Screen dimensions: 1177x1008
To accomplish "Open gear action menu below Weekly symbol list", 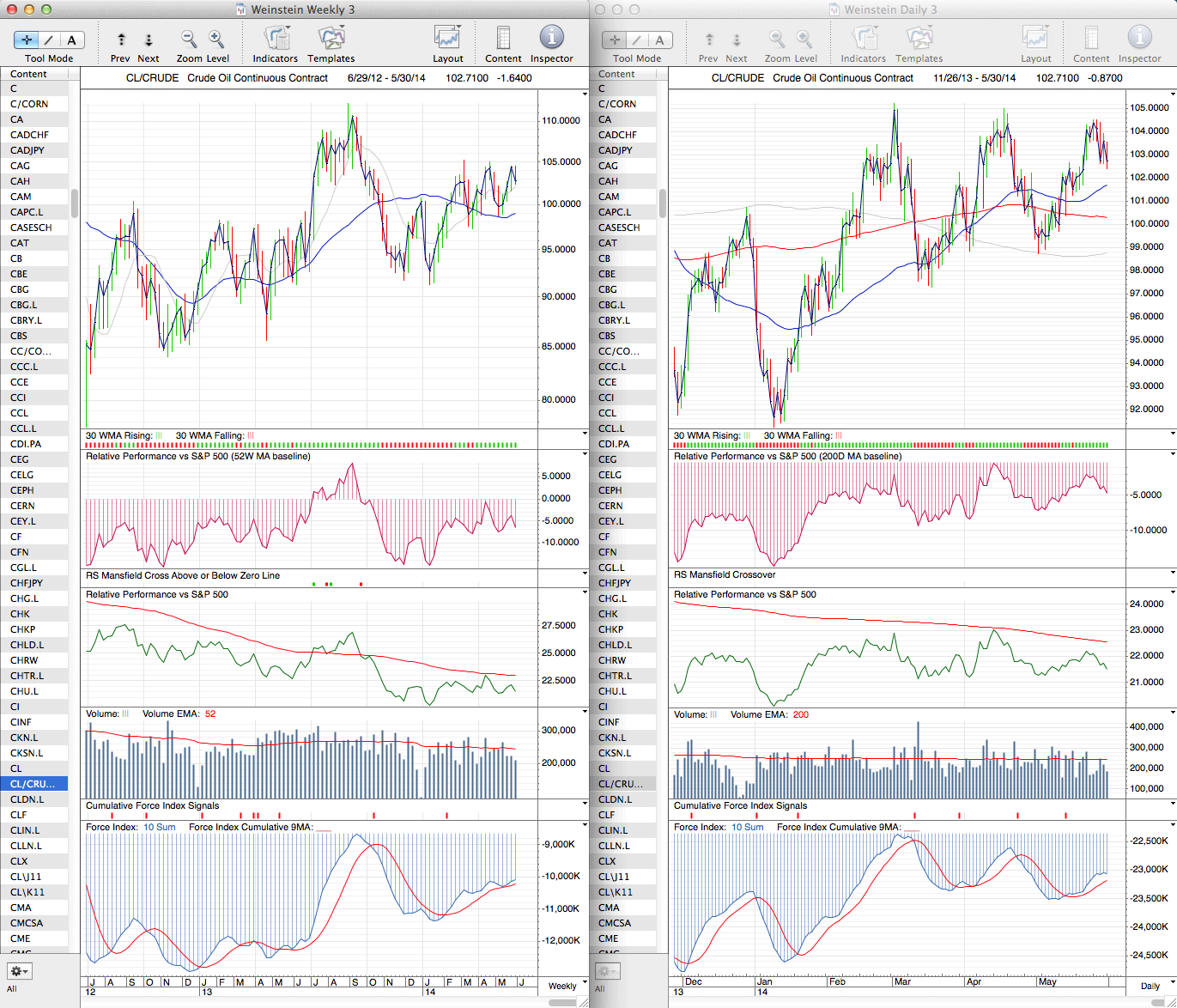I will click(19, 971).
